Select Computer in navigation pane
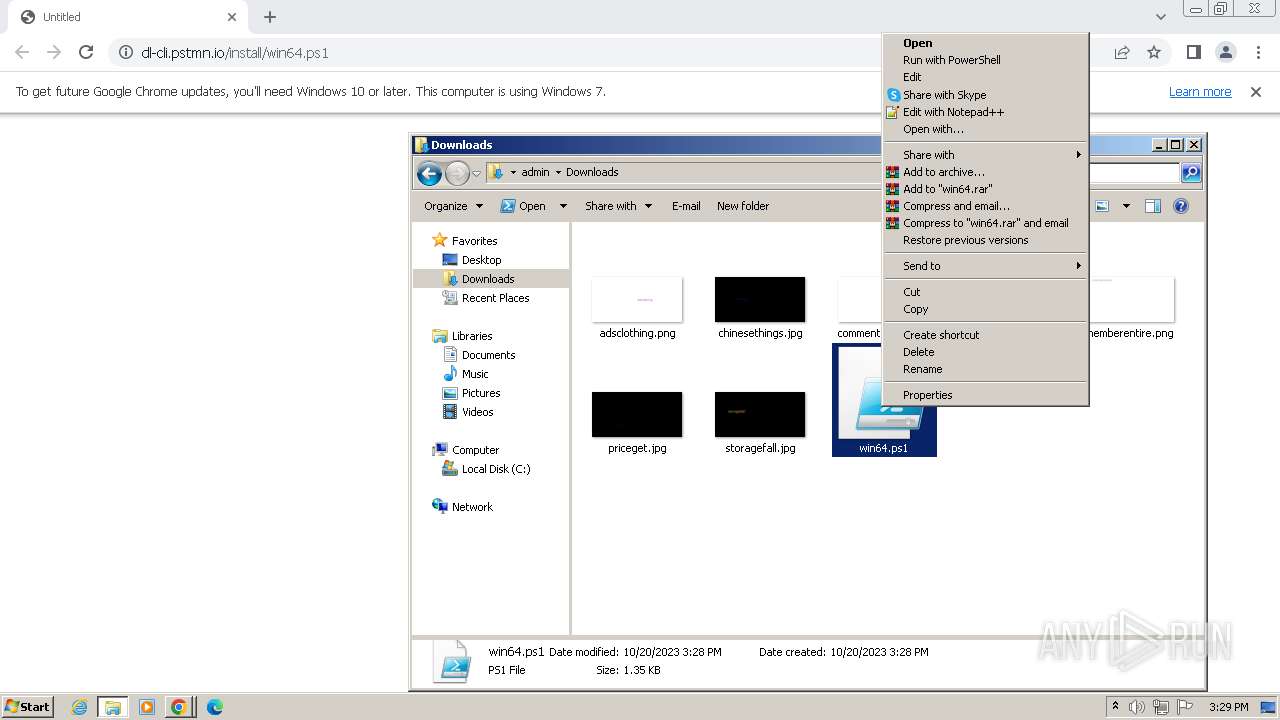 [475, 450]
